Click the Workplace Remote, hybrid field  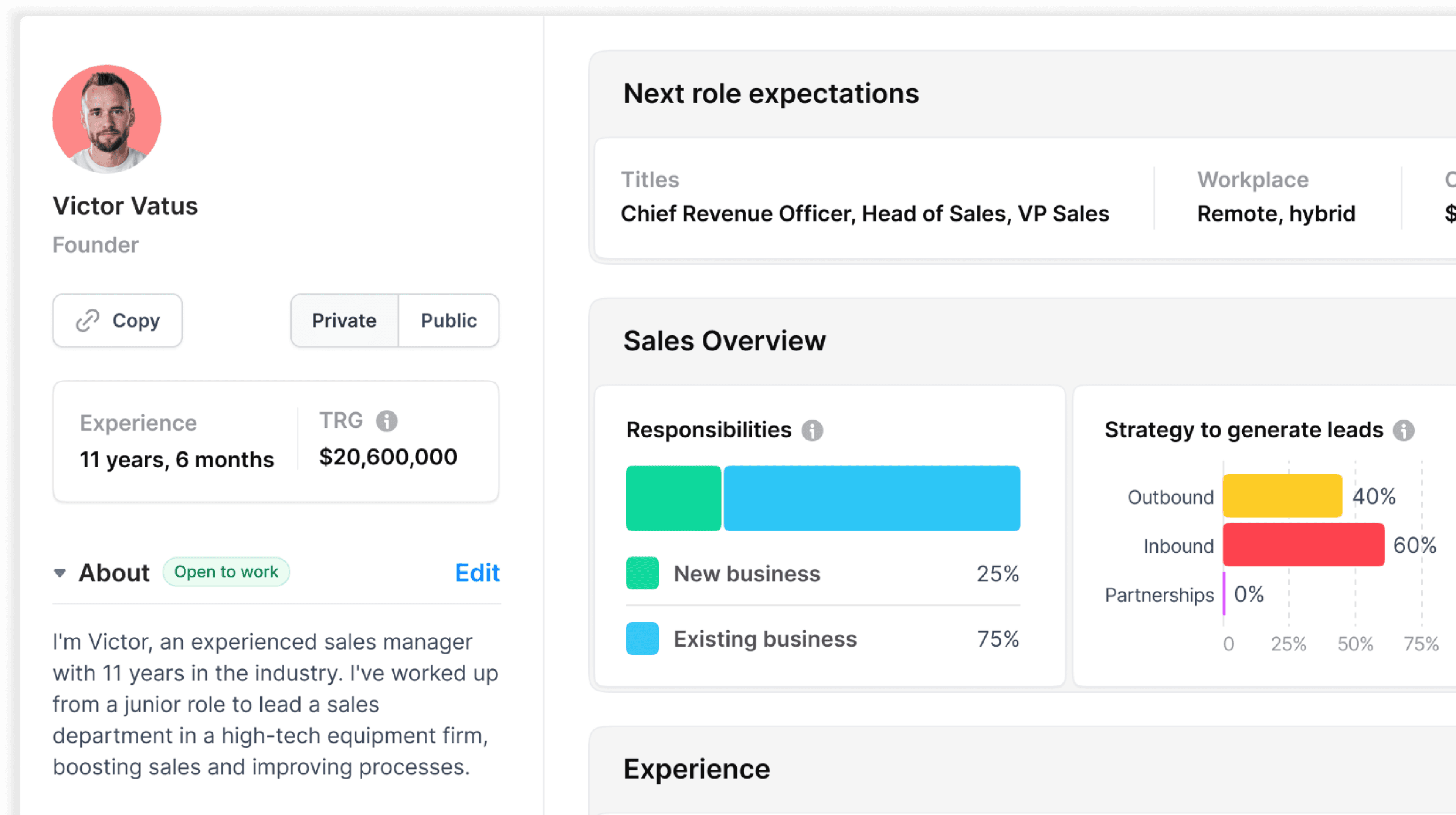(x=1276, y=214)
